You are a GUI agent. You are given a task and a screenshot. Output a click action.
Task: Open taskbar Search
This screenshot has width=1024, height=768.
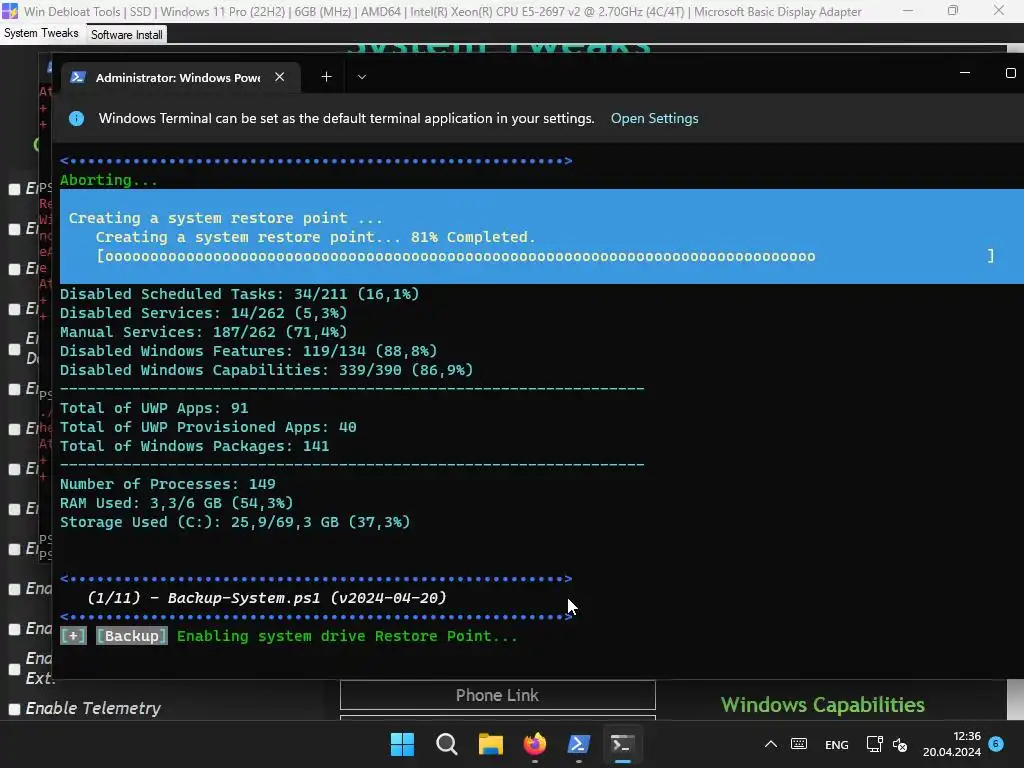[x=447, y=744]
